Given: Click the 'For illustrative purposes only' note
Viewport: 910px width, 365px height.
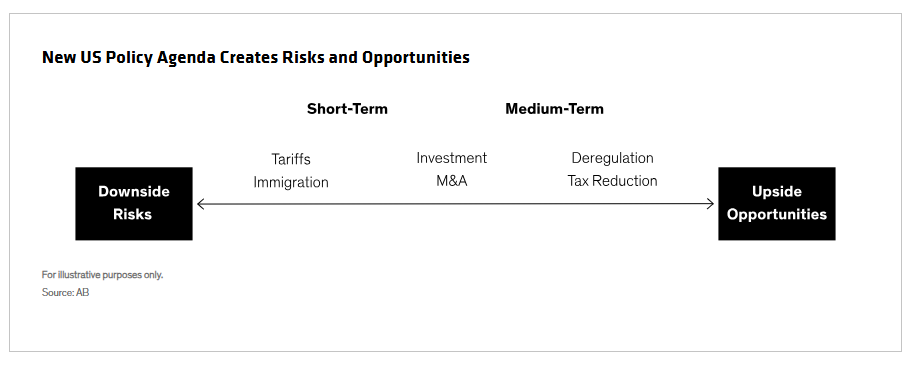Looking at the screenshot, I should pos(102,274).
